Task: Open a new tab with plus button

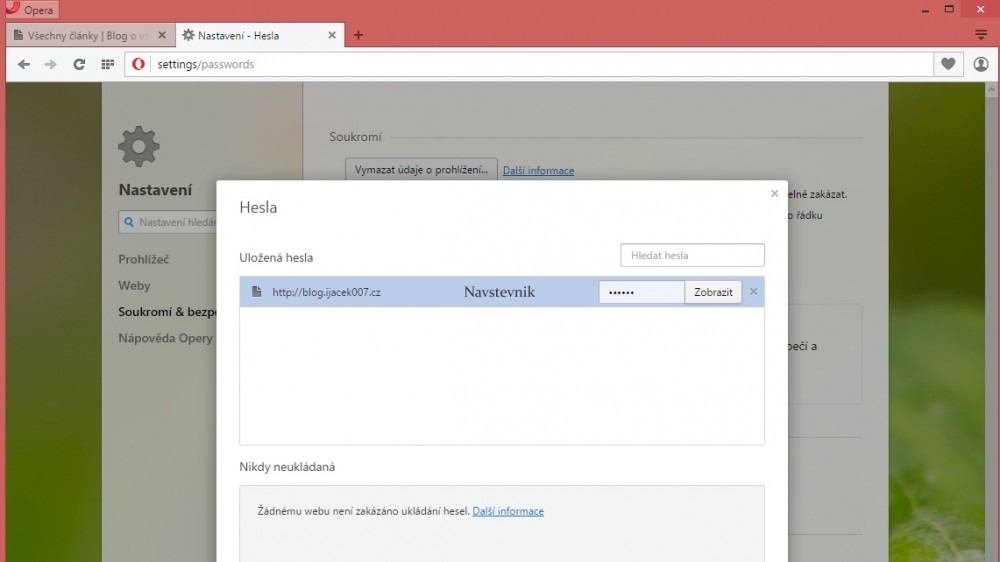Action: (x=358, y=35)
